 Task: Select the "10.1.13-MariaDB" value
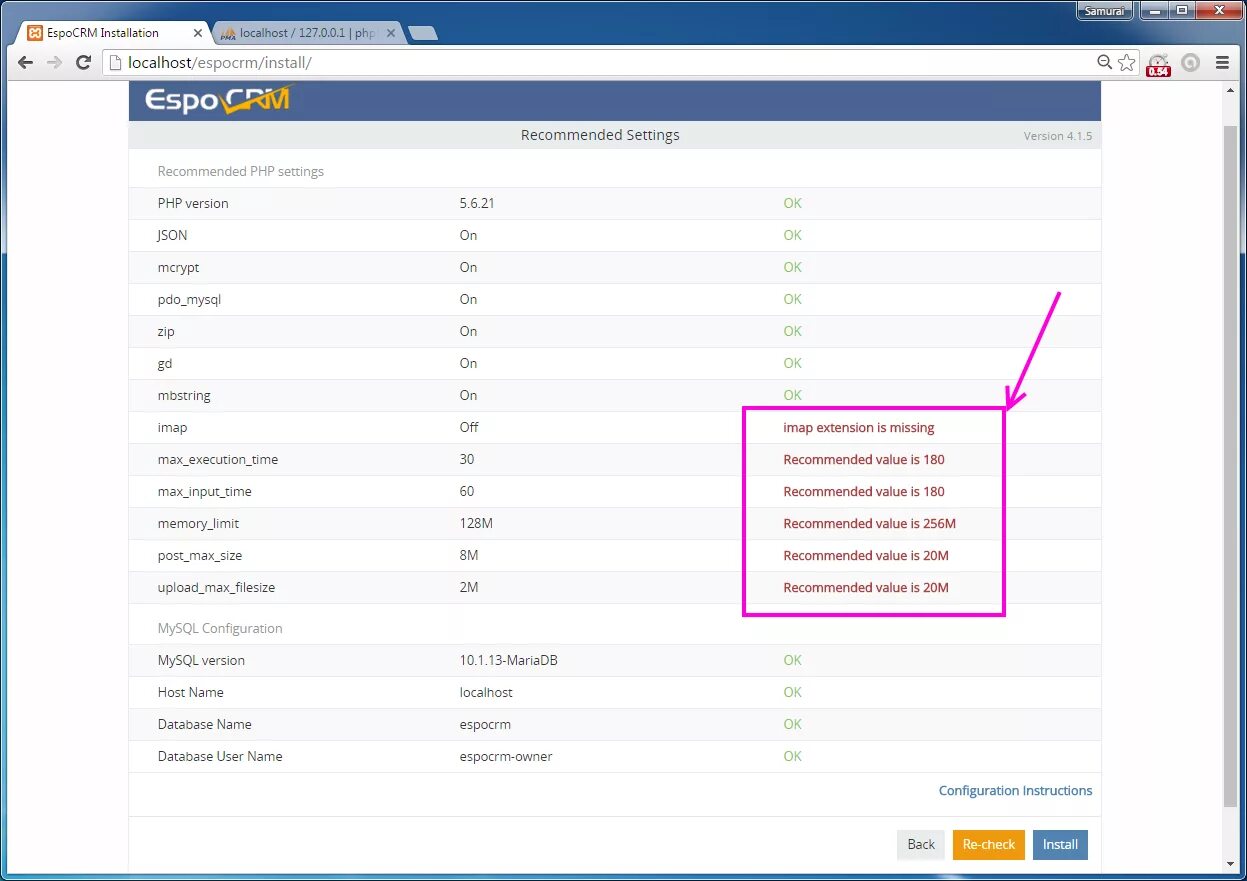tap(508, 660)
